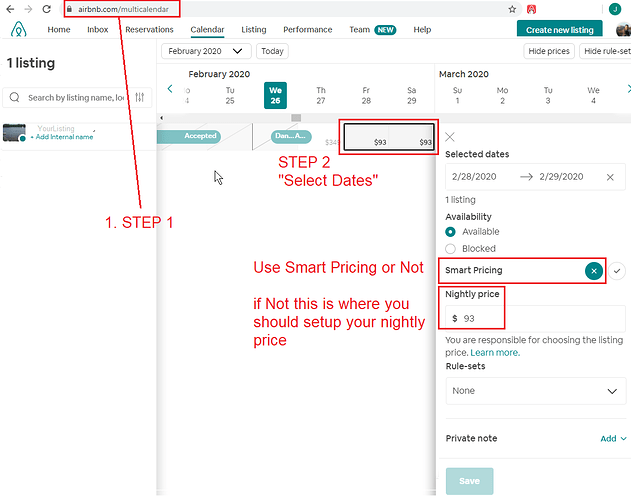The height and width of the screenshot is (500, 631).
Task: Open the Listing menu
Action: pyautogui.click(x=254, y=29)
